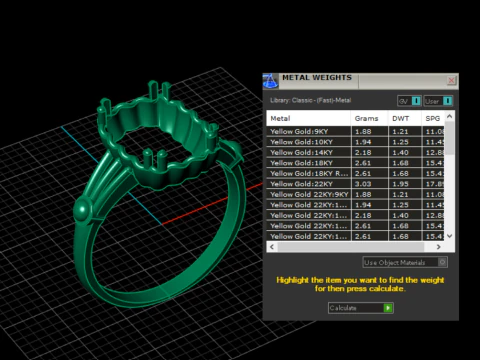This screenshot has height=360, width=480.
Task: Select the Yellow Gold:14KY row
Action: tap(355, 152)
